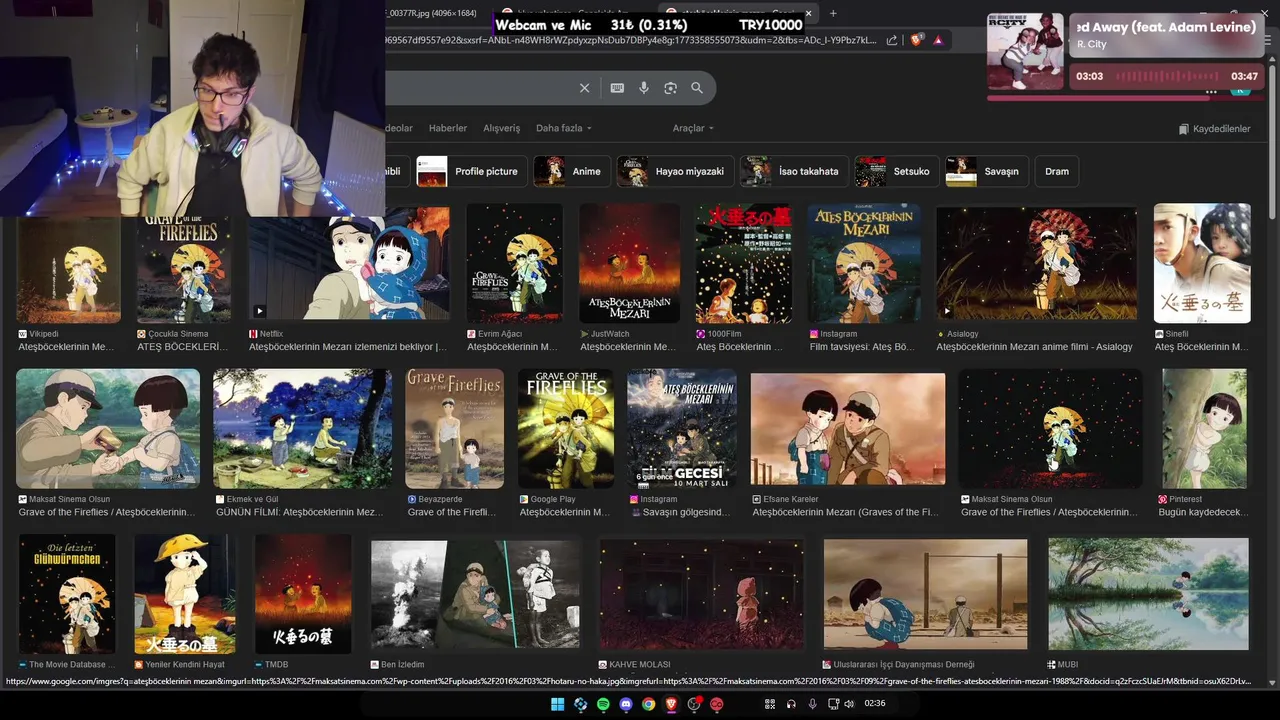
Task: Open the Windows Start menu
Action: (x=557, y=704)
